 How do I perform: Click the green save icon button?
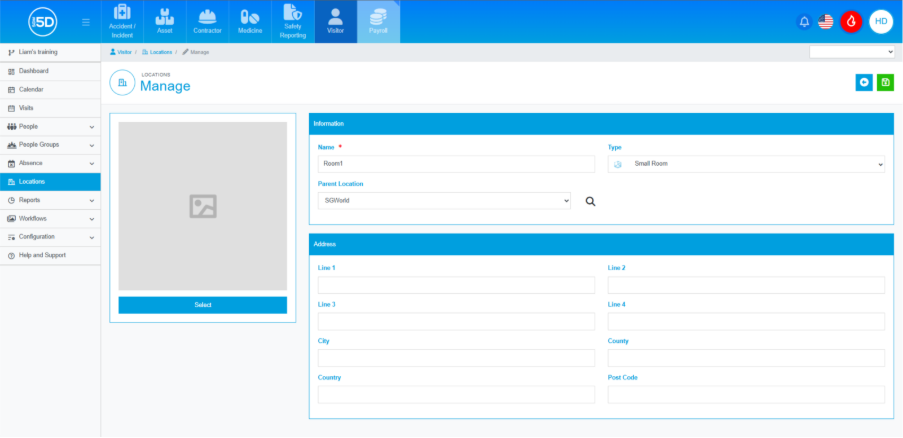point(885,82)
